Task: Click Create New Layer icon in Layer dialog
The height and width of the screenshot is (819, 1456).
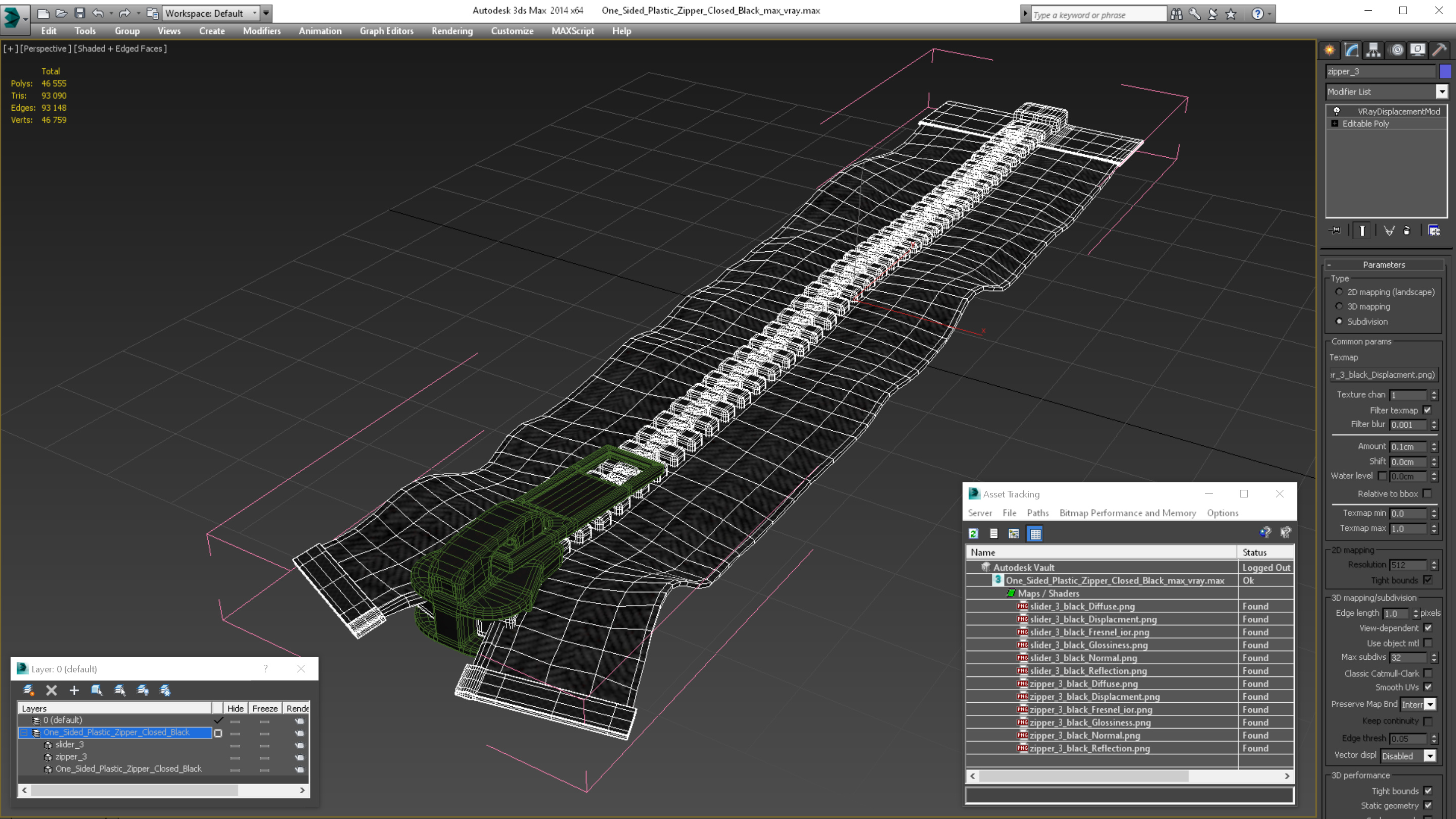Action: click(28, 690)
